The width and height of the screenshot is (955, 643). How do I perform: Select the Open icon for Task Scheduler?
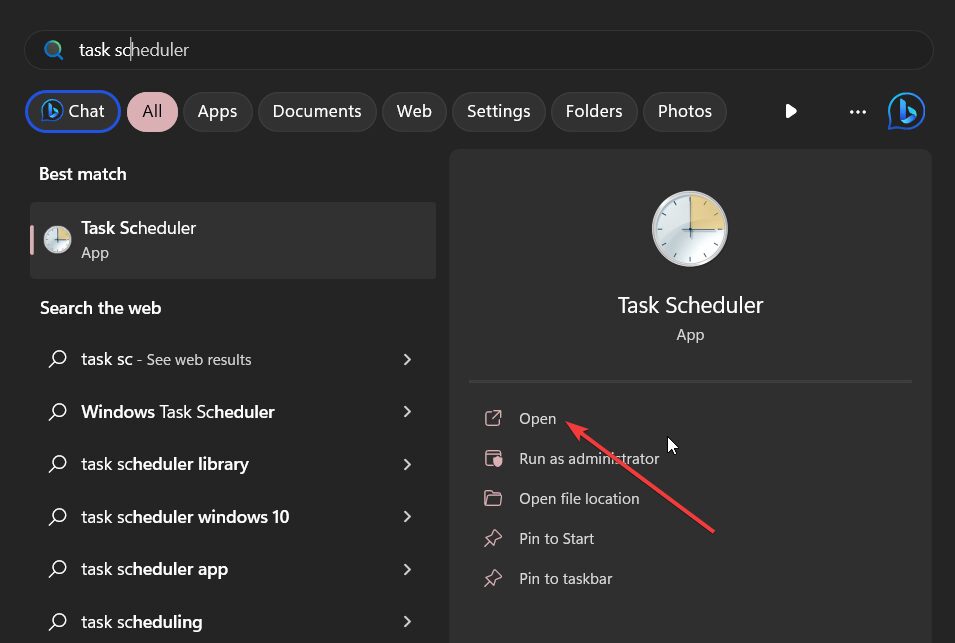tap(492, 418)
